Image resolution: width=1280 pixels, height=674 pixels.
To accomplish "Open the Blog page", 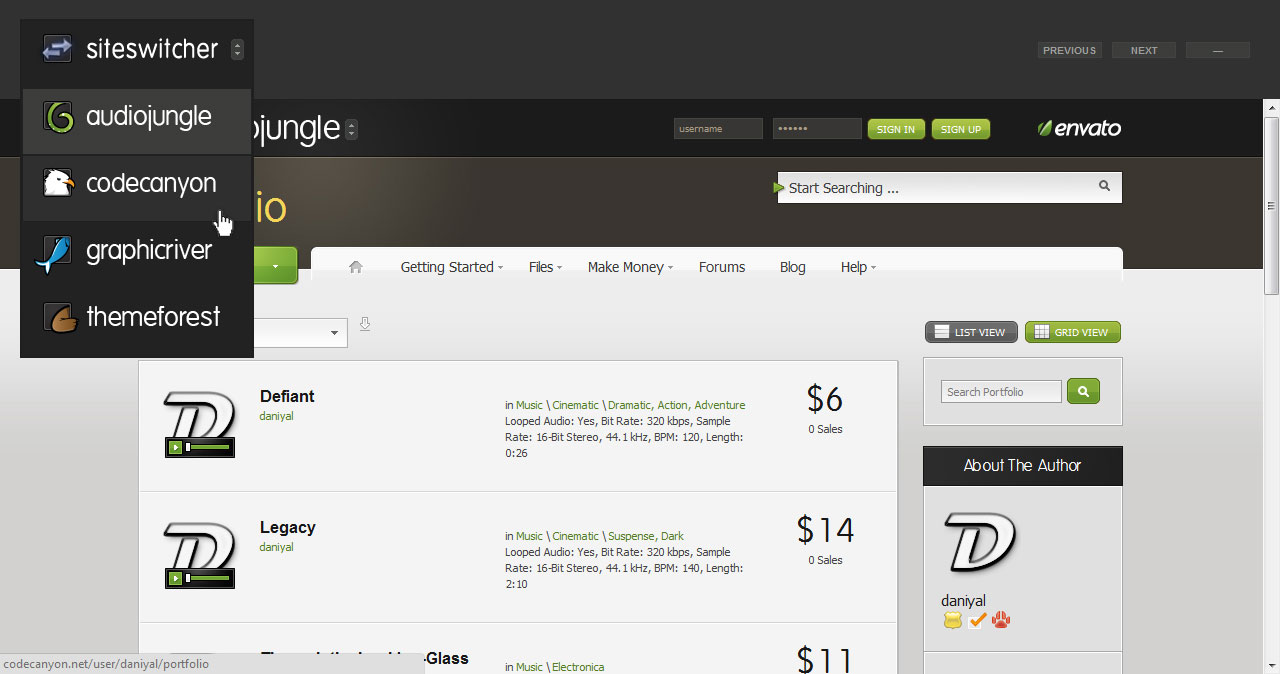I will (792, 267).
